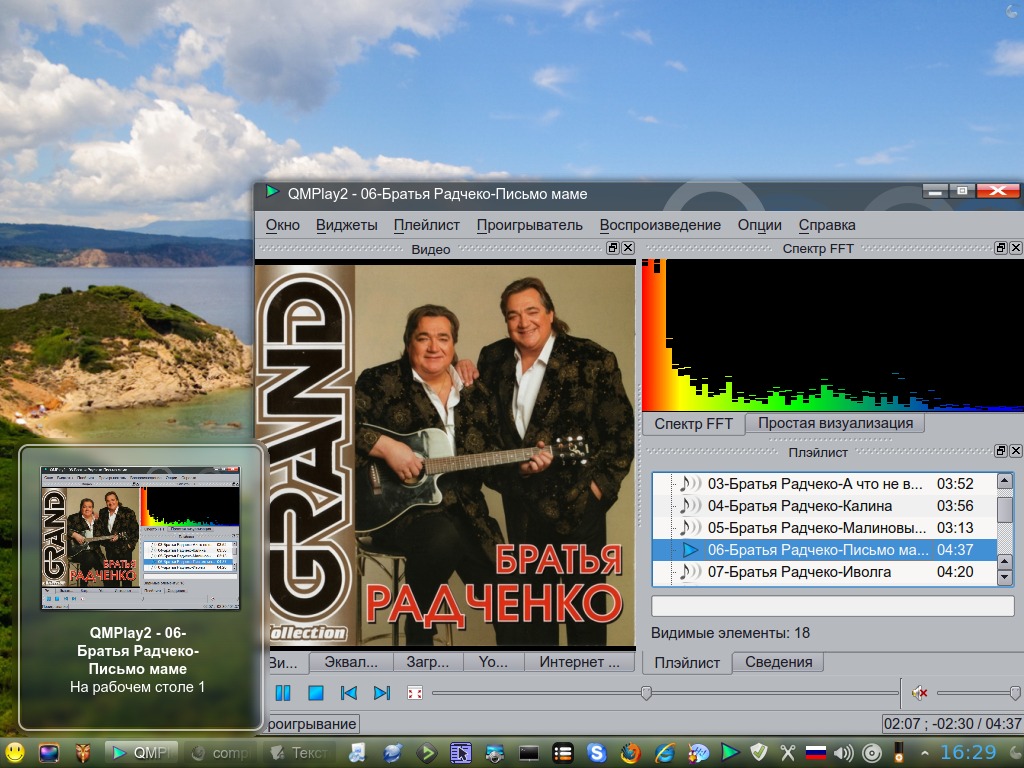Pause playback with the pause button

coord(283,693)
